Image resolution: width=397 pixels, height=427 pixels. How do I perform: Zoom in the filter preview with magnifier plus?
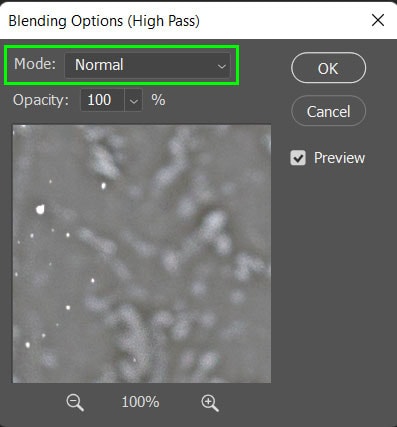coord(210,403)
